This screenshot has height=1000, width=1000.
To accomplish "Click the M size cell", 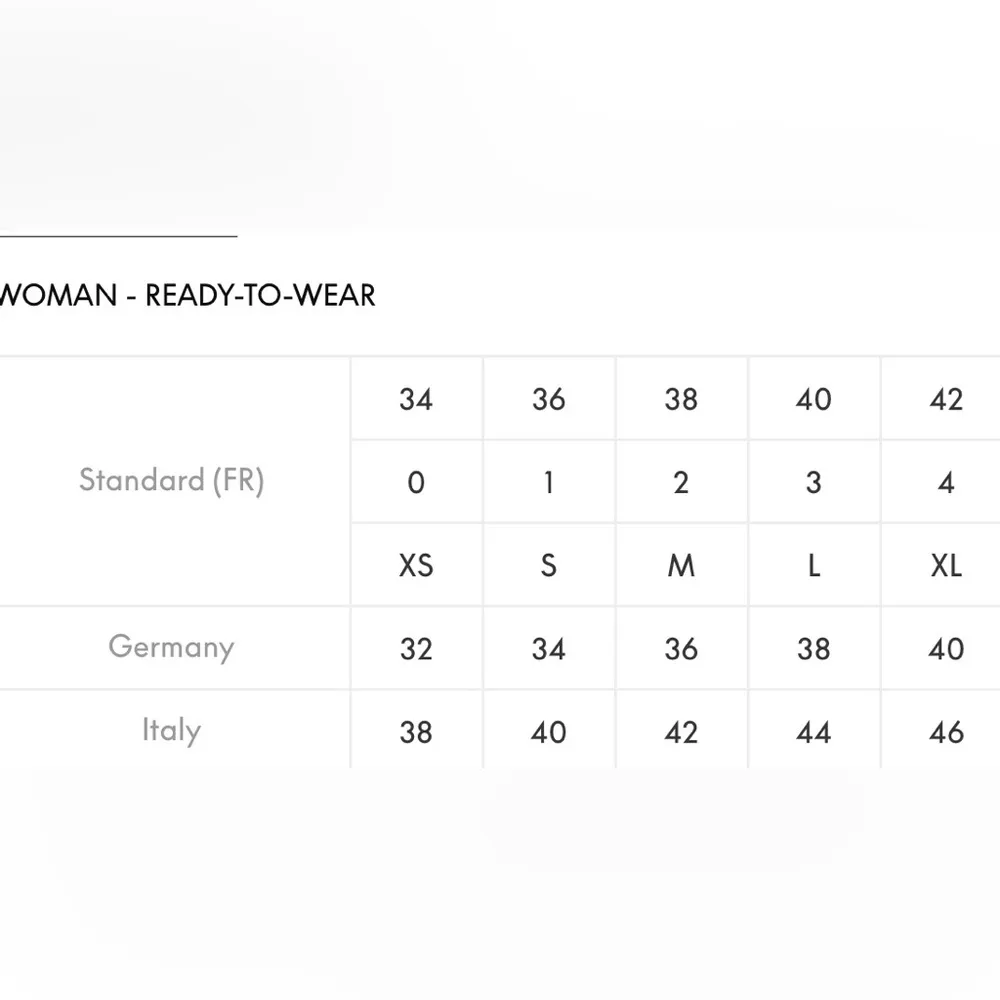I will [x=681, y=566].
